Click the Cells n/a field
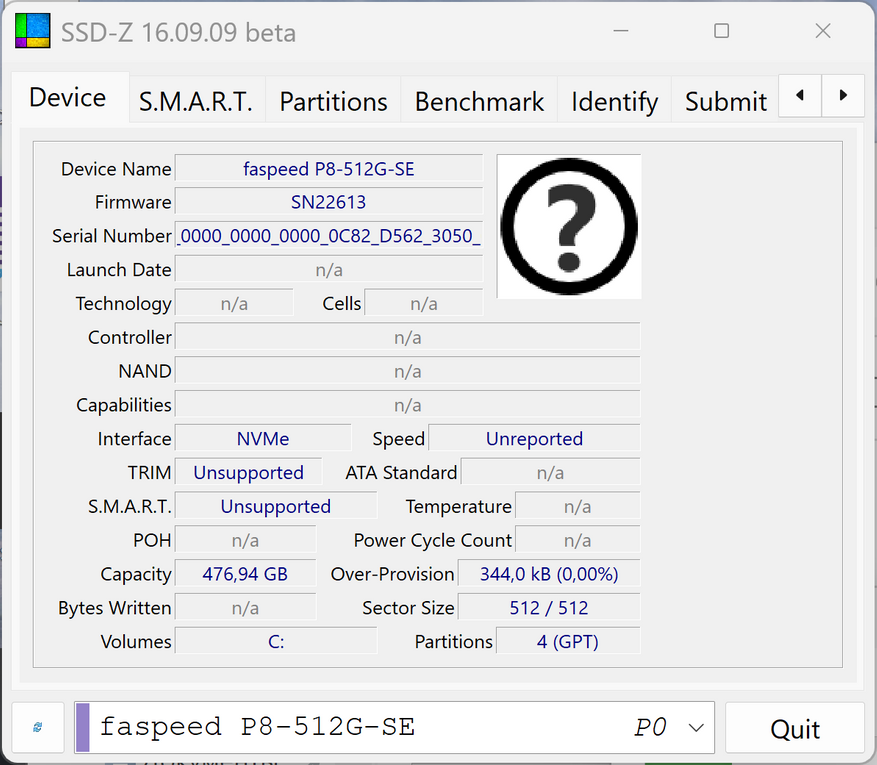Screen dimensions: 877x765 coord(423,303)
